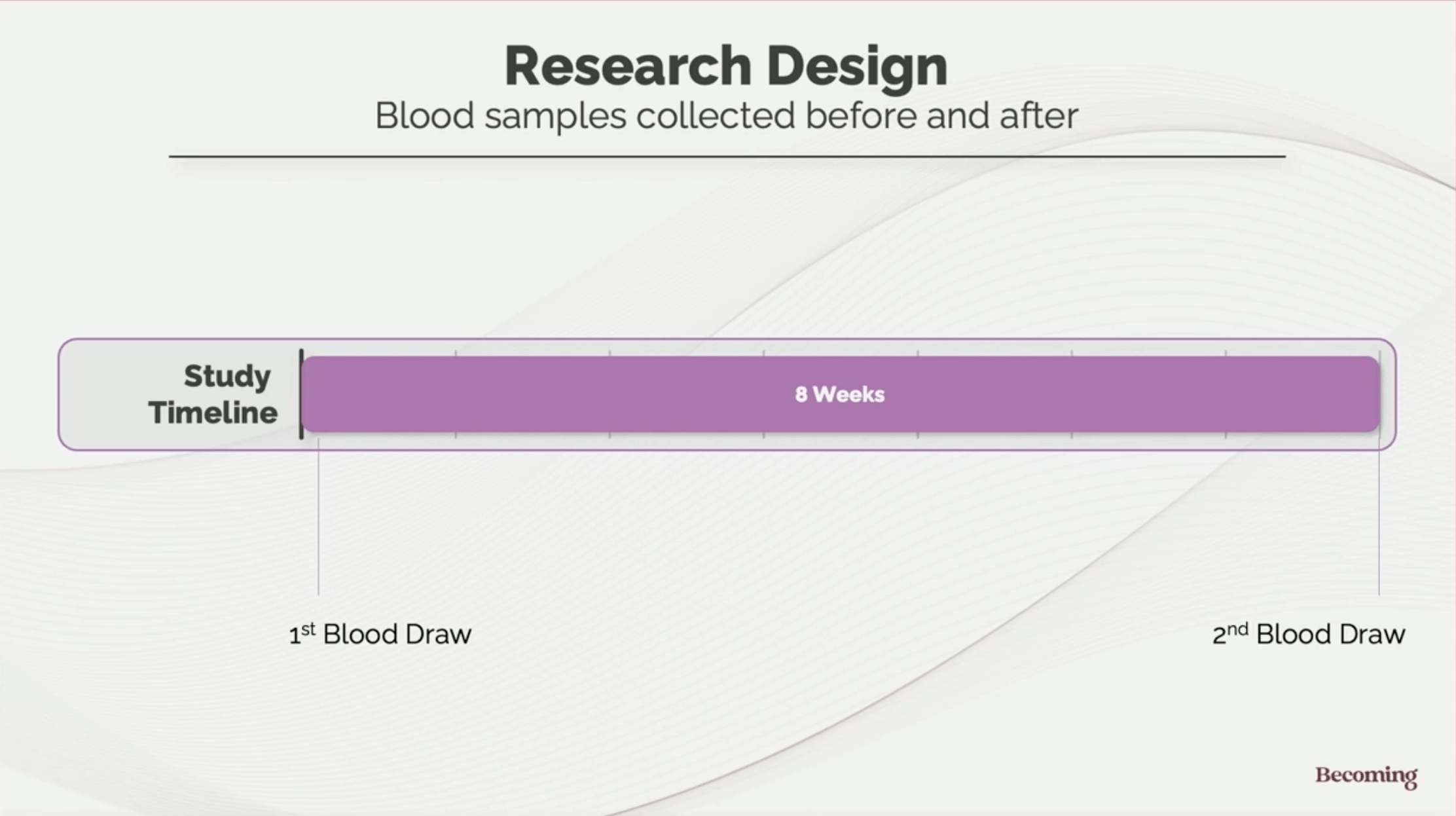Click the "Study Timeline" label

coord(213,394)
